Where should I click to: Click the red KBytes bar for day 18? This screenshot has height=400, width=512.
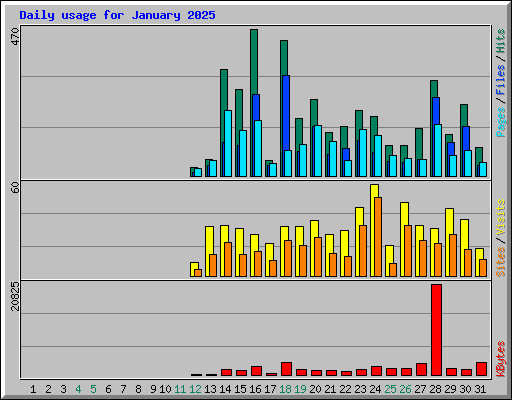[286, 369]
